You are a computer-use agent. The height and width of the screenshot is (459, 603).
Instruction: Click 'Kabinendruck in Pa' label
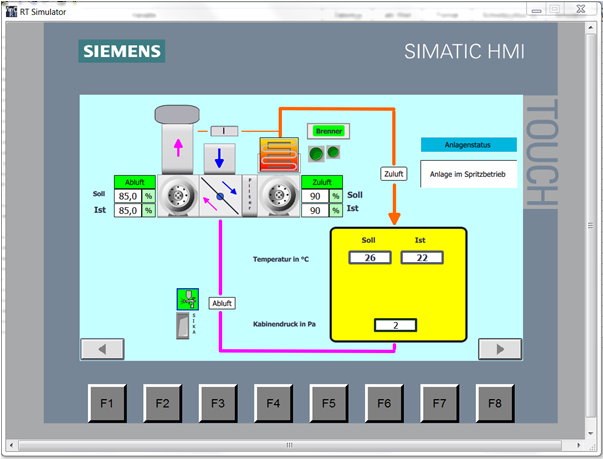click(x=284, y=324)
